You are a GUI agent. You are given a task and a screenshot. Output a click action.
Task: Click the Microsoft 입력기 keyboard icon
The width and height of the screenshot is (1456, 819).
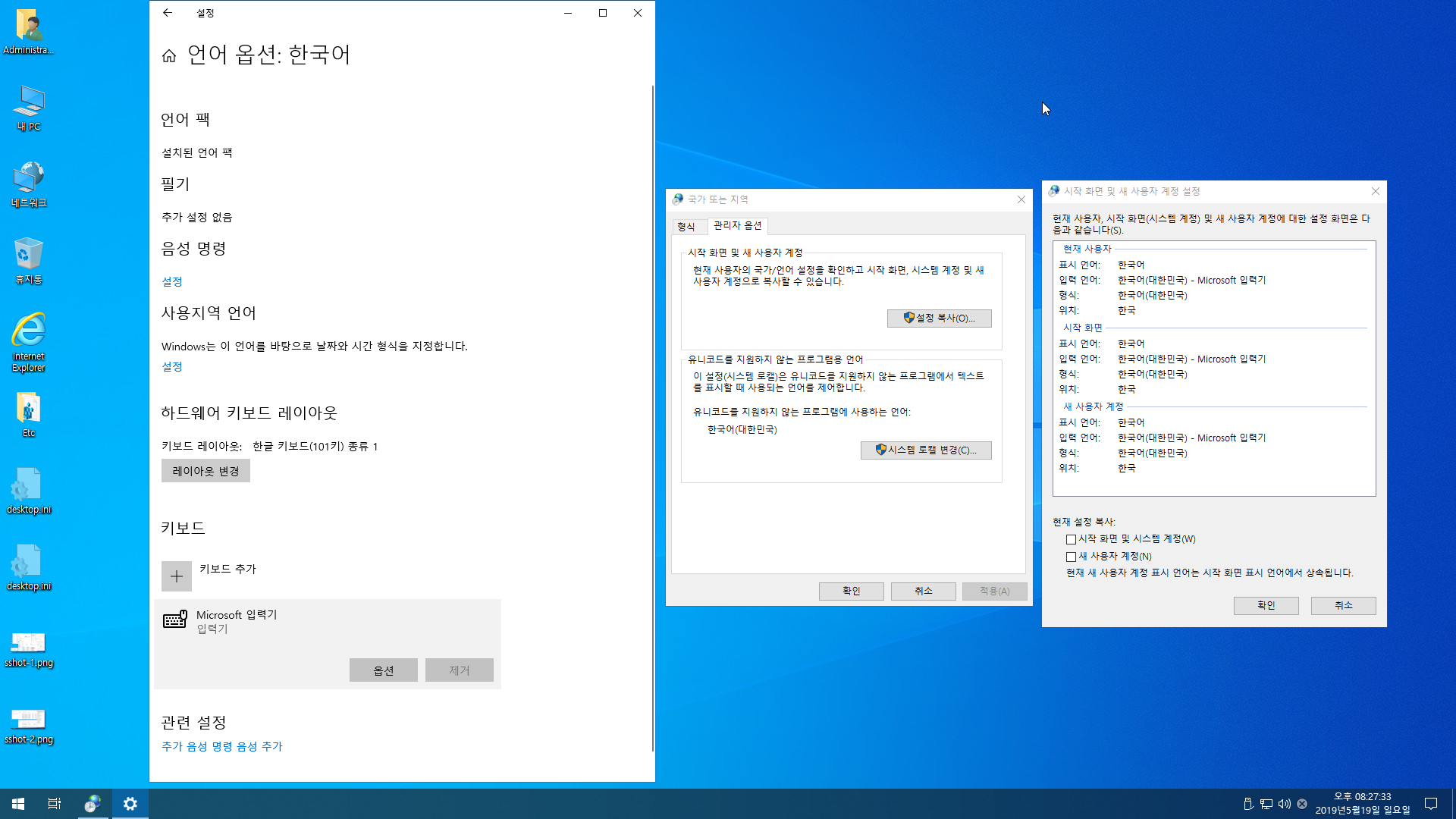175,620
